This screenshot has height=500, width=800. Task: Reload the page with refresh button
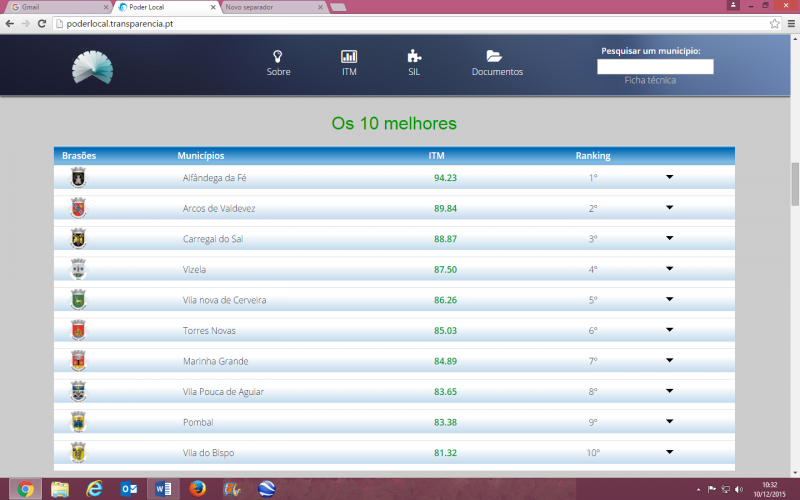(x=42, y=23)
